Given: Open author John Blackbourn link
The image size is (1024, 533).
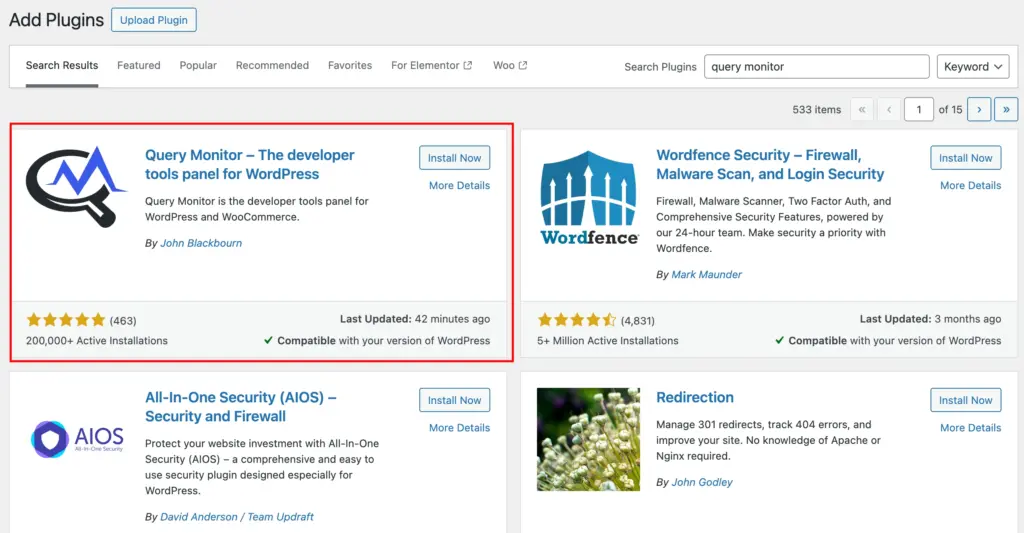Looking at the screenshot, I should point(201,243).
